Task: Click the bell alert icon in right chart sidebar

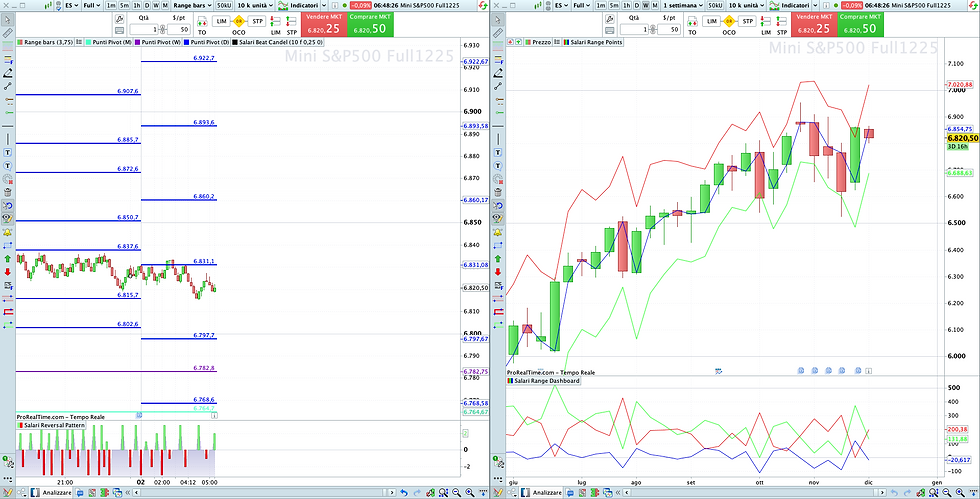Action: 498,232
